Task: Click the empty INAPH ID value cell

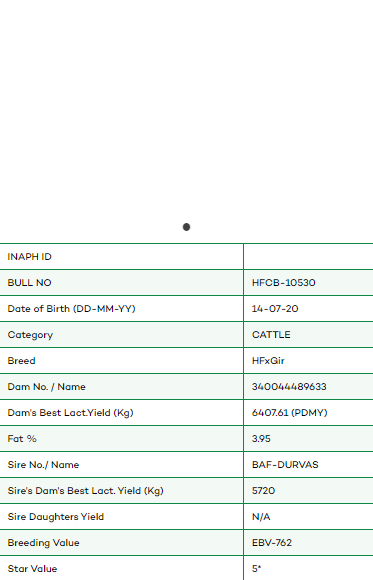Action: [309, 257]
